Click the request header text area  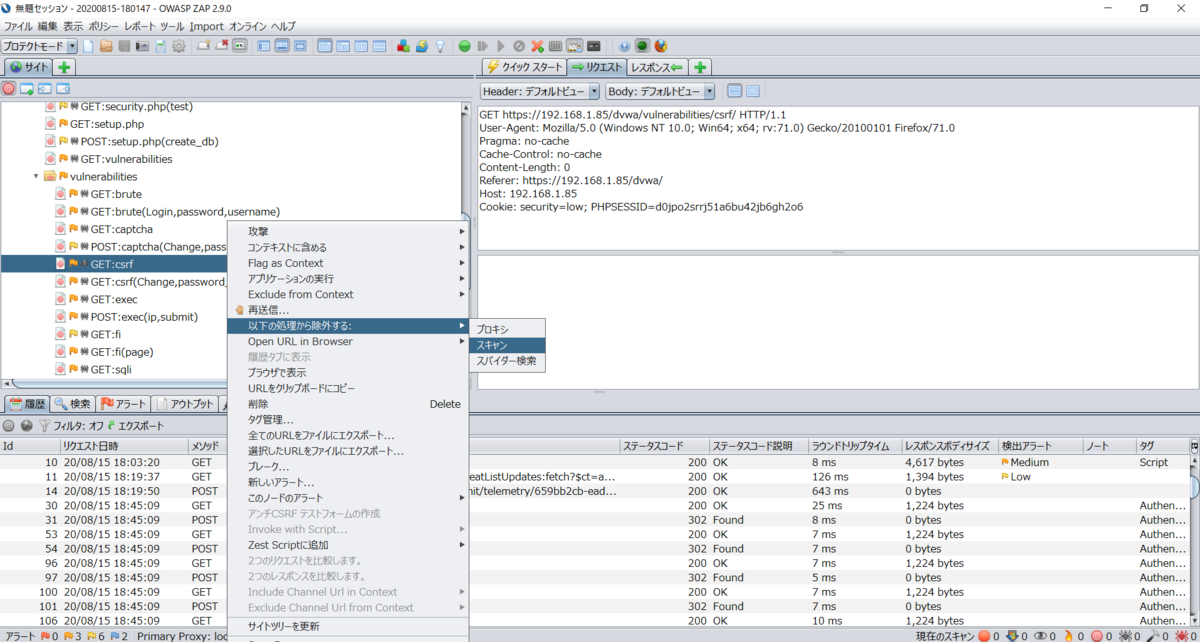pyautogui.click(x=837, y=177)
